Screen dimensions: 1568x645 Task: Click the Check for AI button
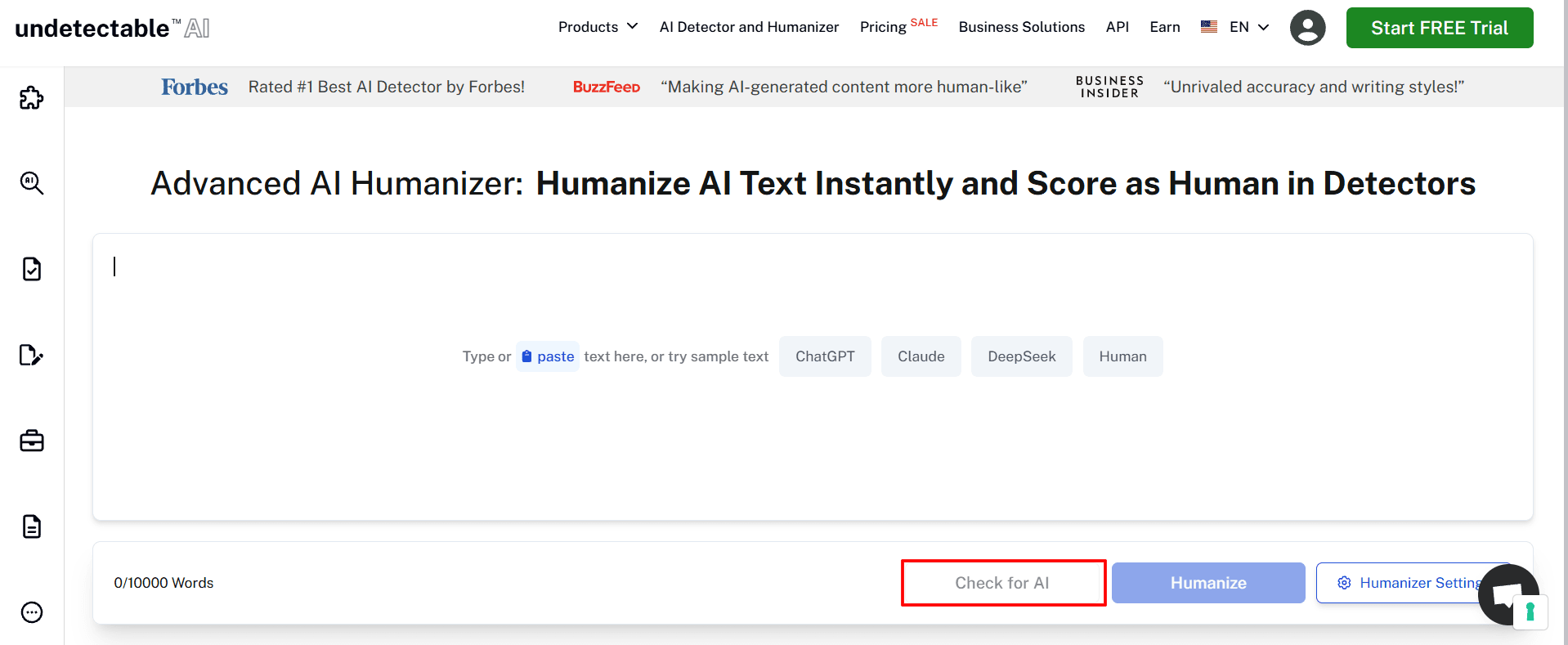click(x=1002, y=583)
